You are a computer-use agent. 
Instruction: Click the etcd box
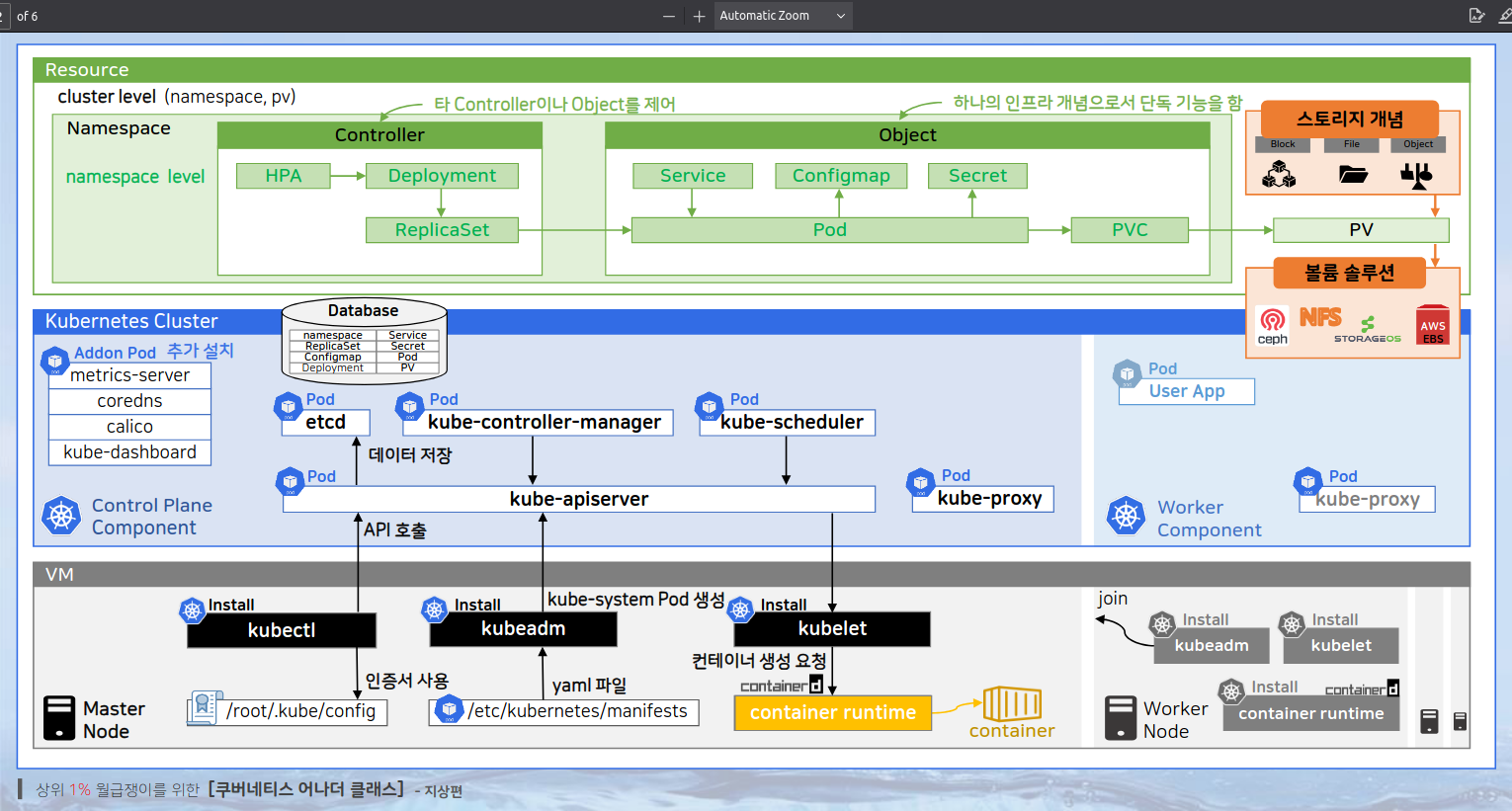[x=325, y=423]
